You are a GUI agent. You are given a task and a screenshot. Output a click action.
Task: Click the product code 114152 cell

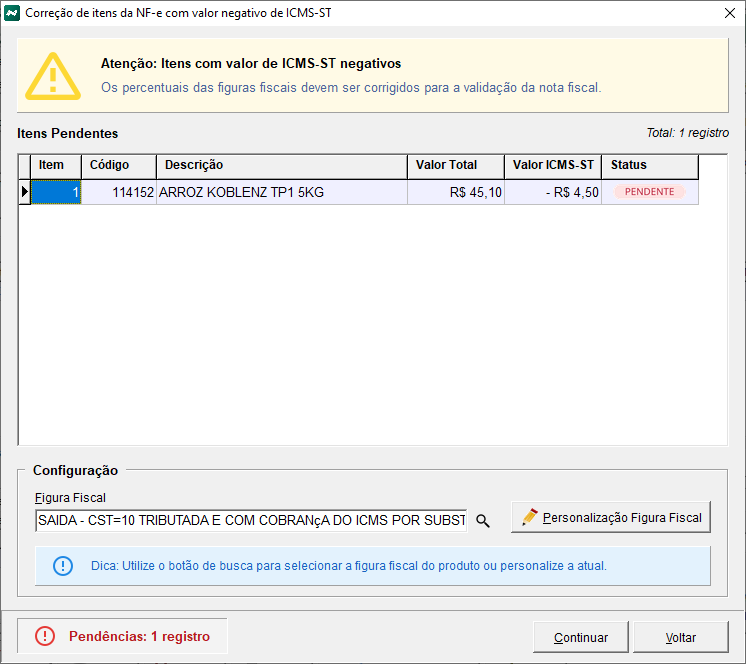(118, 192)
